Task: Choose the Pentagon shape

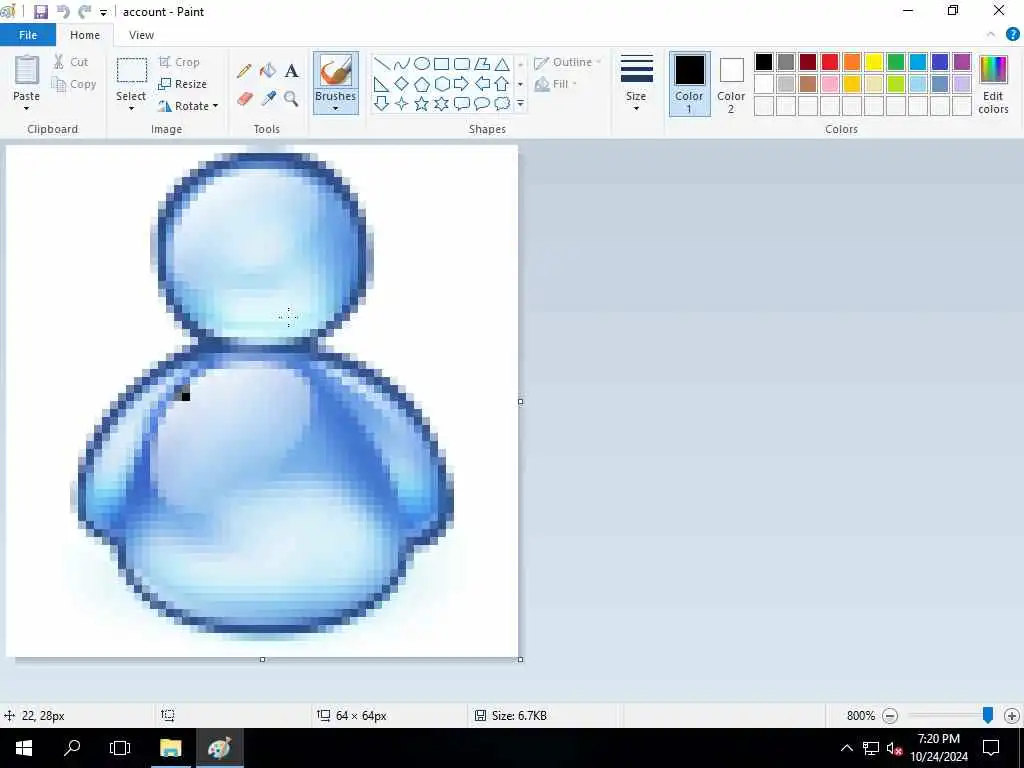Action: 422,84
